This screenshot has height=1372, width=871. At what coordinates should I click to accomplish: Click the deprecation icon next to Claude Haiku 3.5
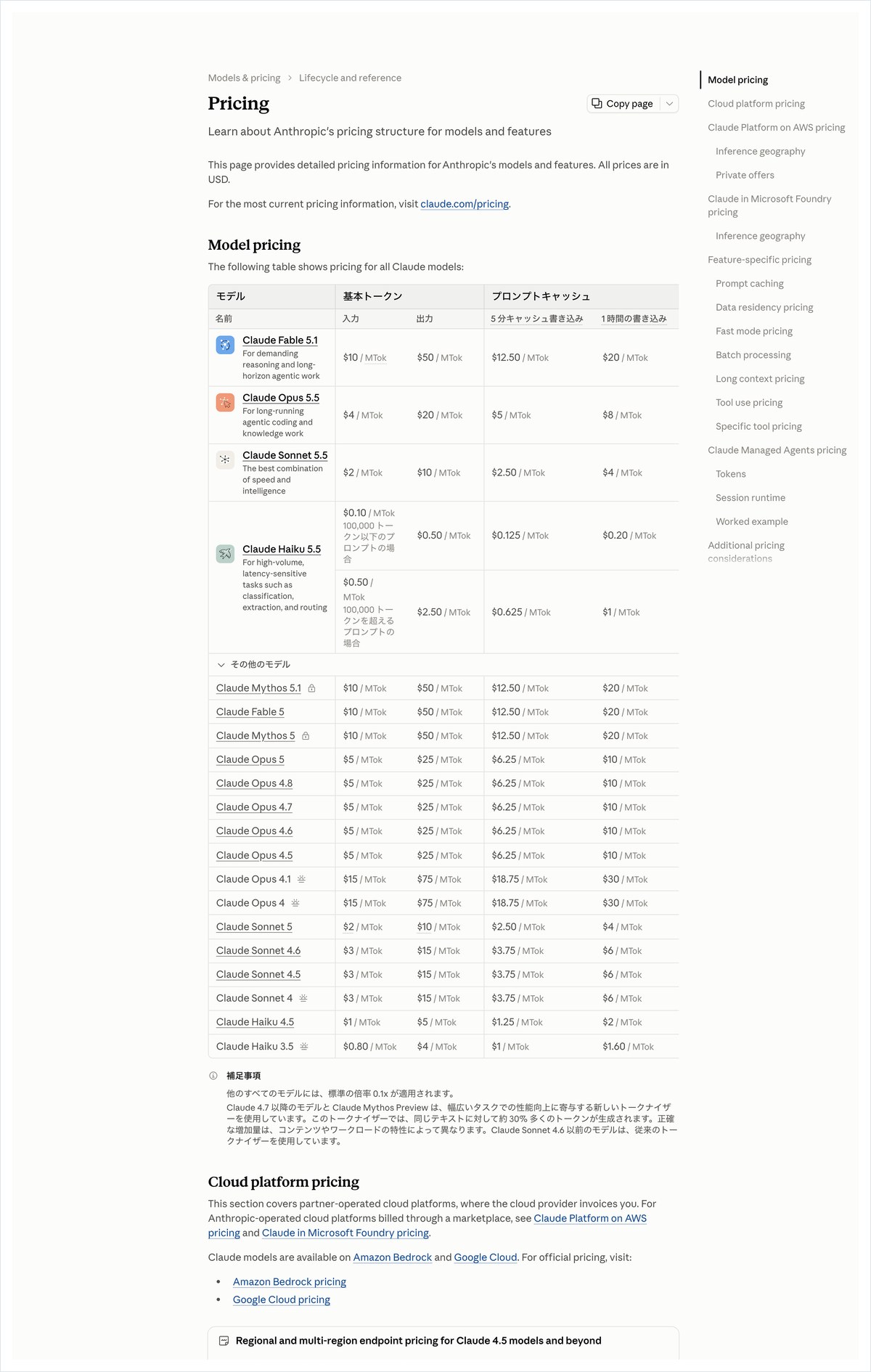coord(304,1046)
